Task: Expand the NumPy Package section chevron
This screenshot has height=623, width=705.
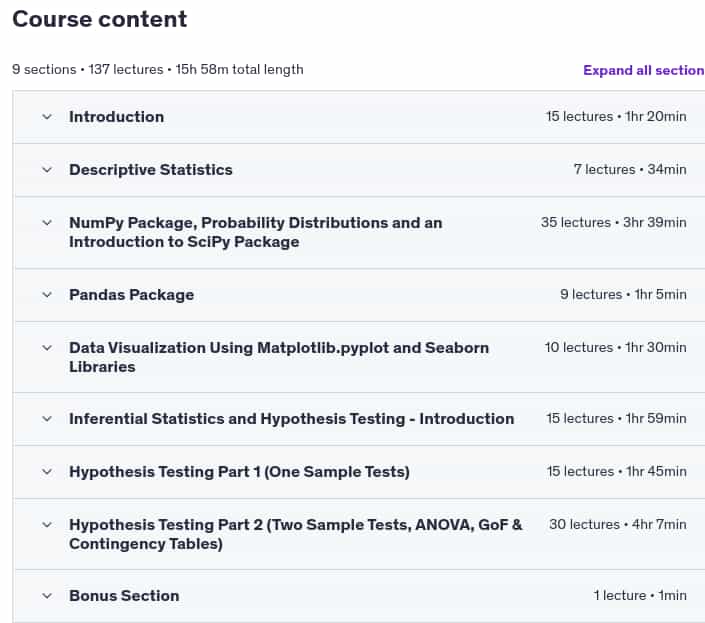Action: point(47,223)
